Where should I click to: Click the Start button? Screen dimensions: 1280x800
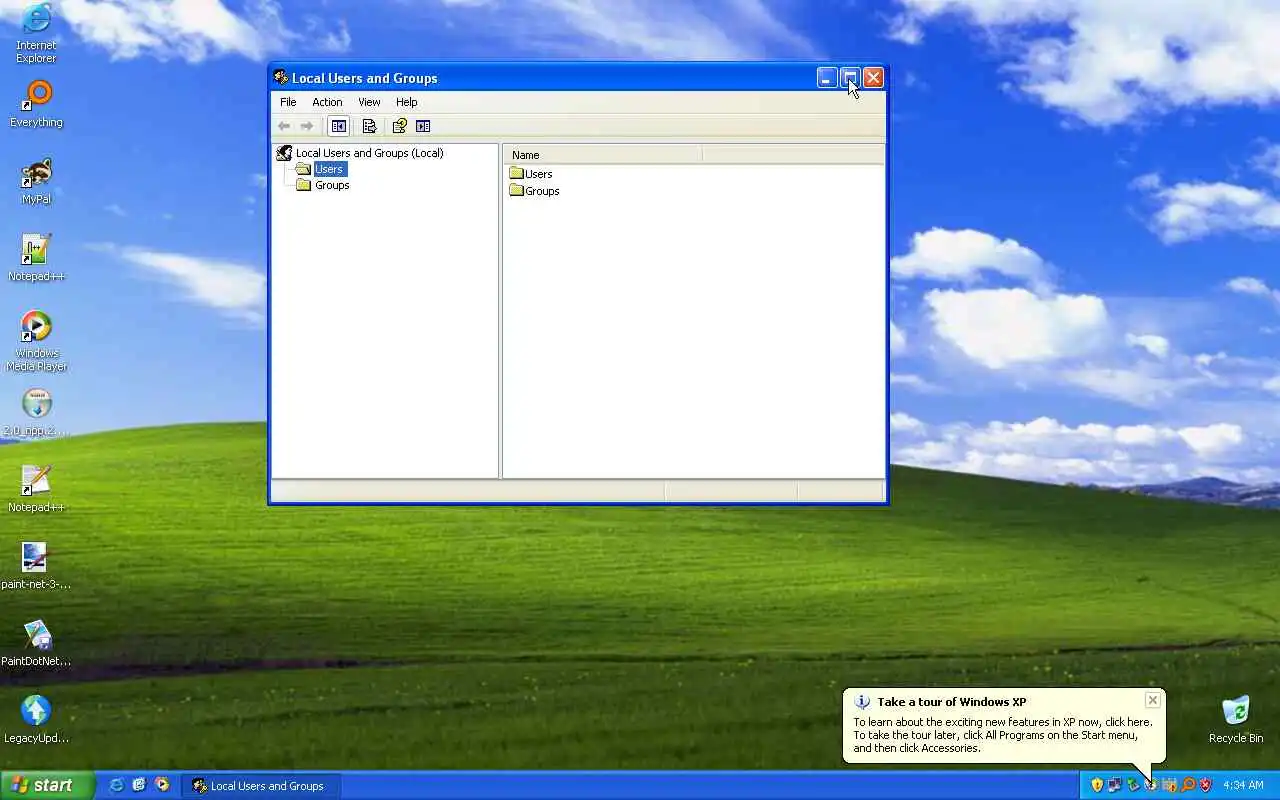click(x=47, y=785)
